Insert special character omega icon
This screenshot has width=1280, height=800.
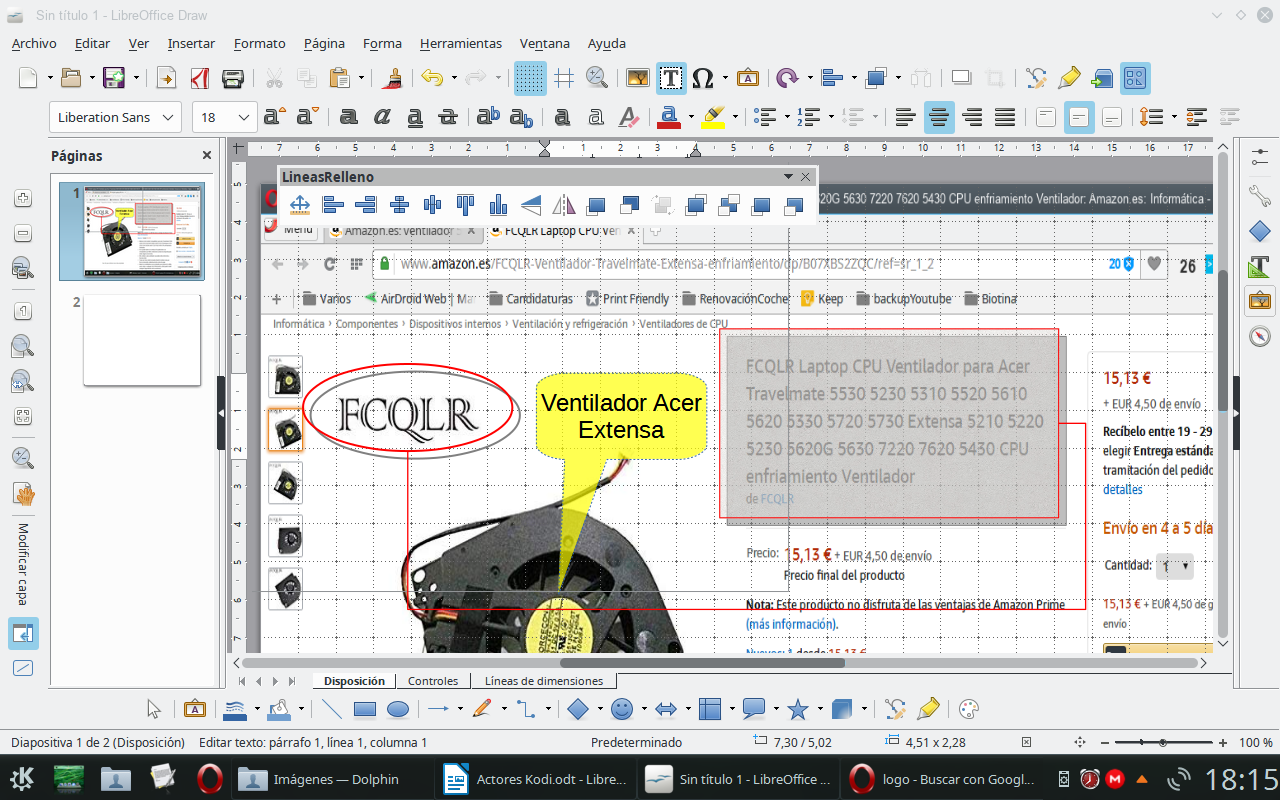point(703,78)
